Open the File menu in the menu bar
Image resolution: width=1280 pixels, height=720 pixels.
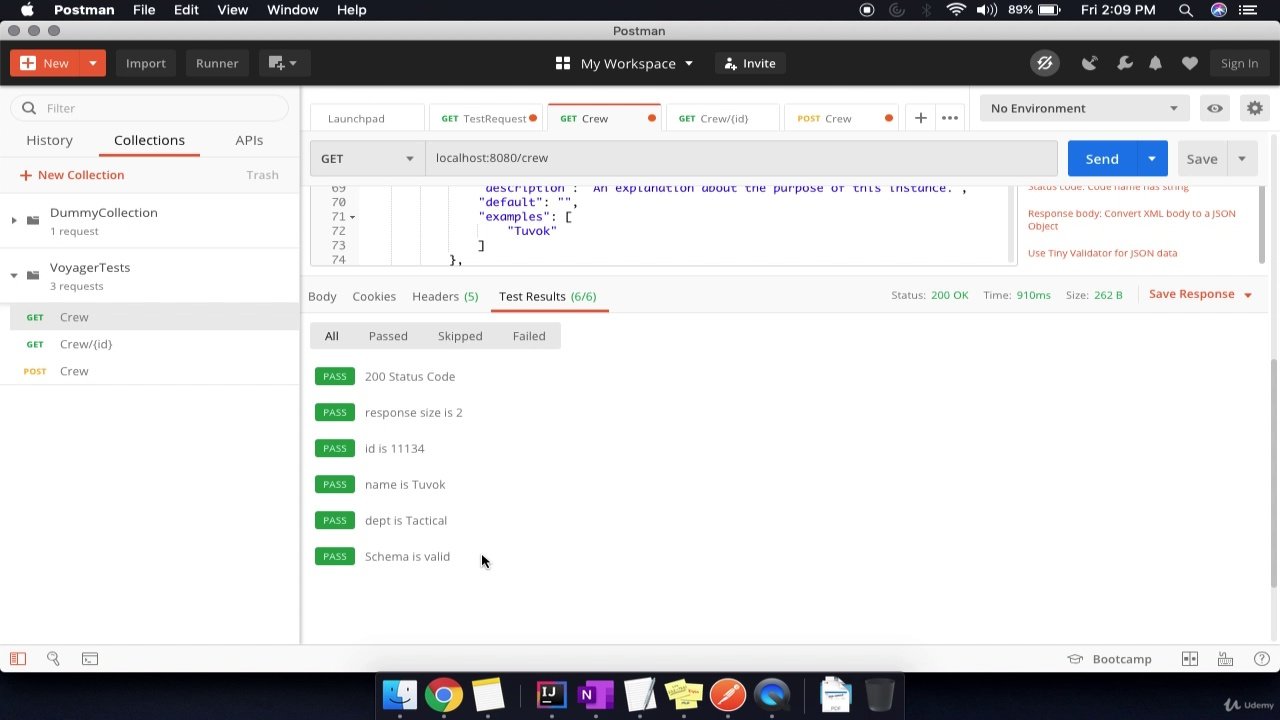[144, 10]
